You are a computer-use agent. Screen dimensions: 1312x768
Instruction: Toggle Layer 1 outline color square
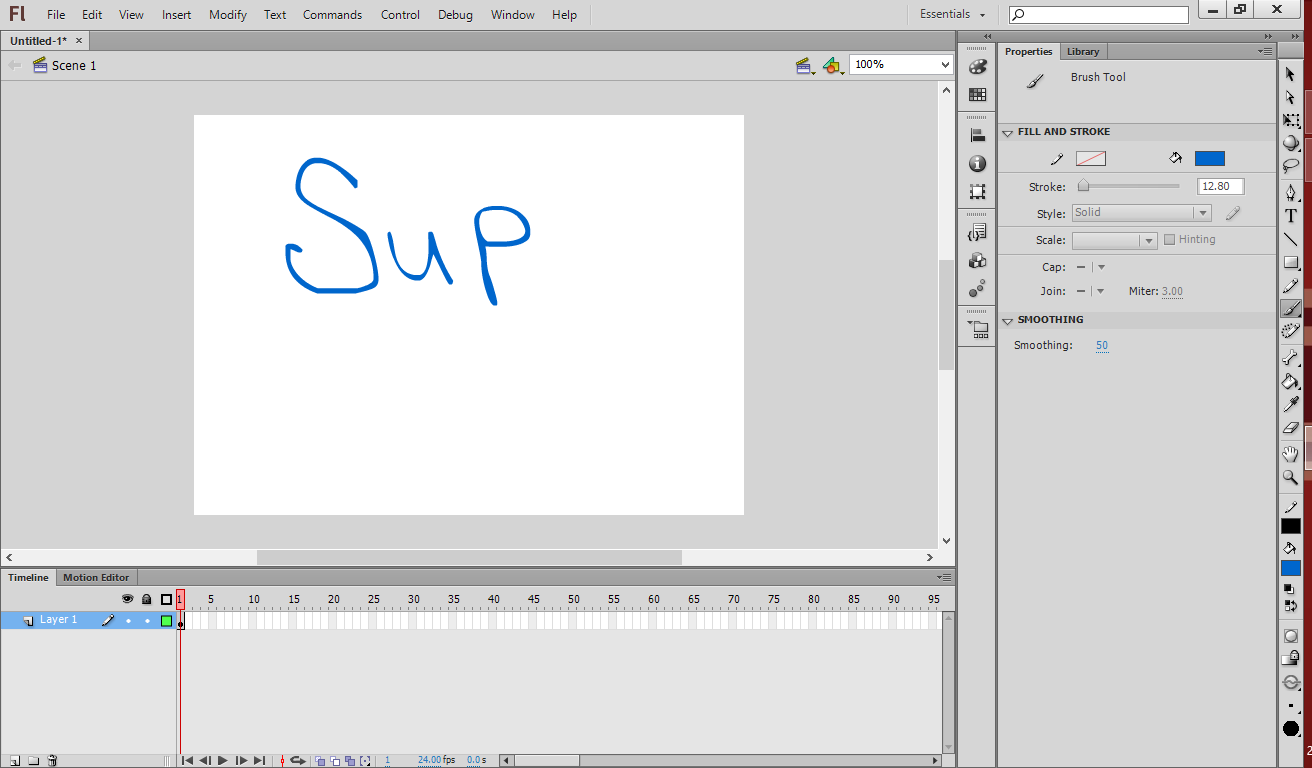click(166, 621)
